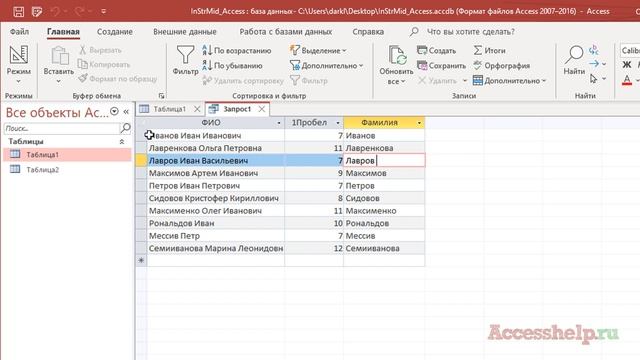Click Удалить сортировку to remove sort

(x=243, y=81)
